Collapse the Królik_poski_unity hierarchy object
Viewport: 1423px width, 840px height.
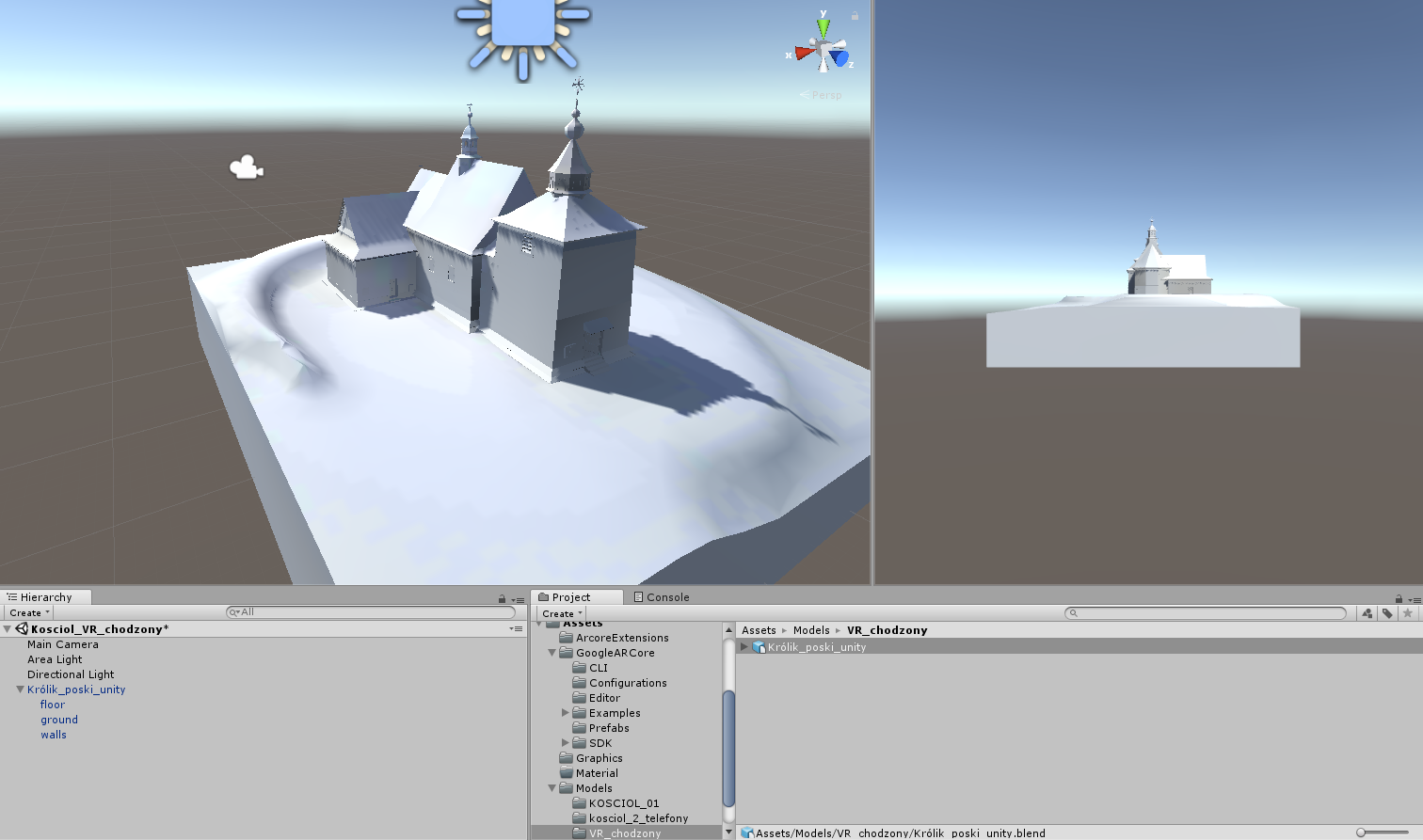(x=20, y=689)
